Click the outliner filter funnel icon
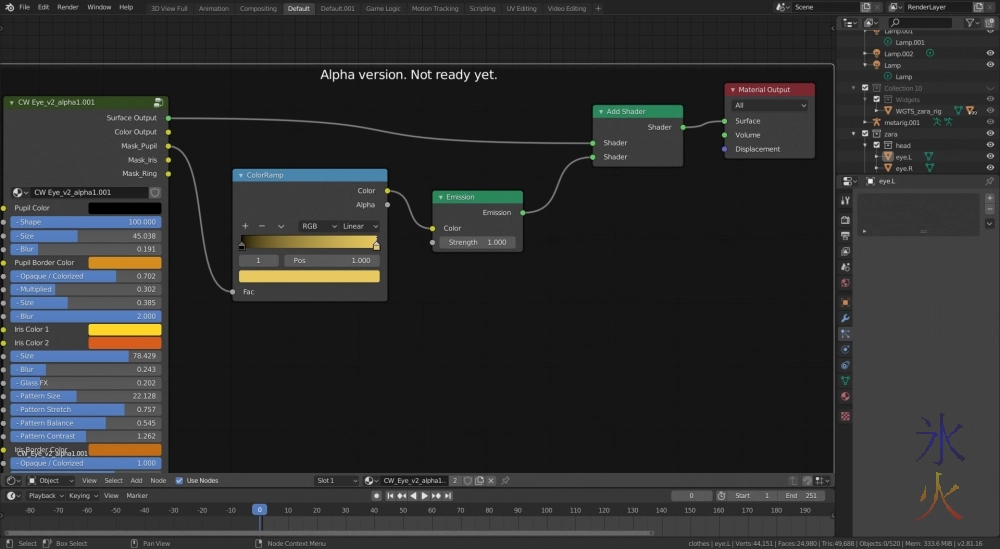This screenshot has width=1000, height=549. (x=971, y=22)
